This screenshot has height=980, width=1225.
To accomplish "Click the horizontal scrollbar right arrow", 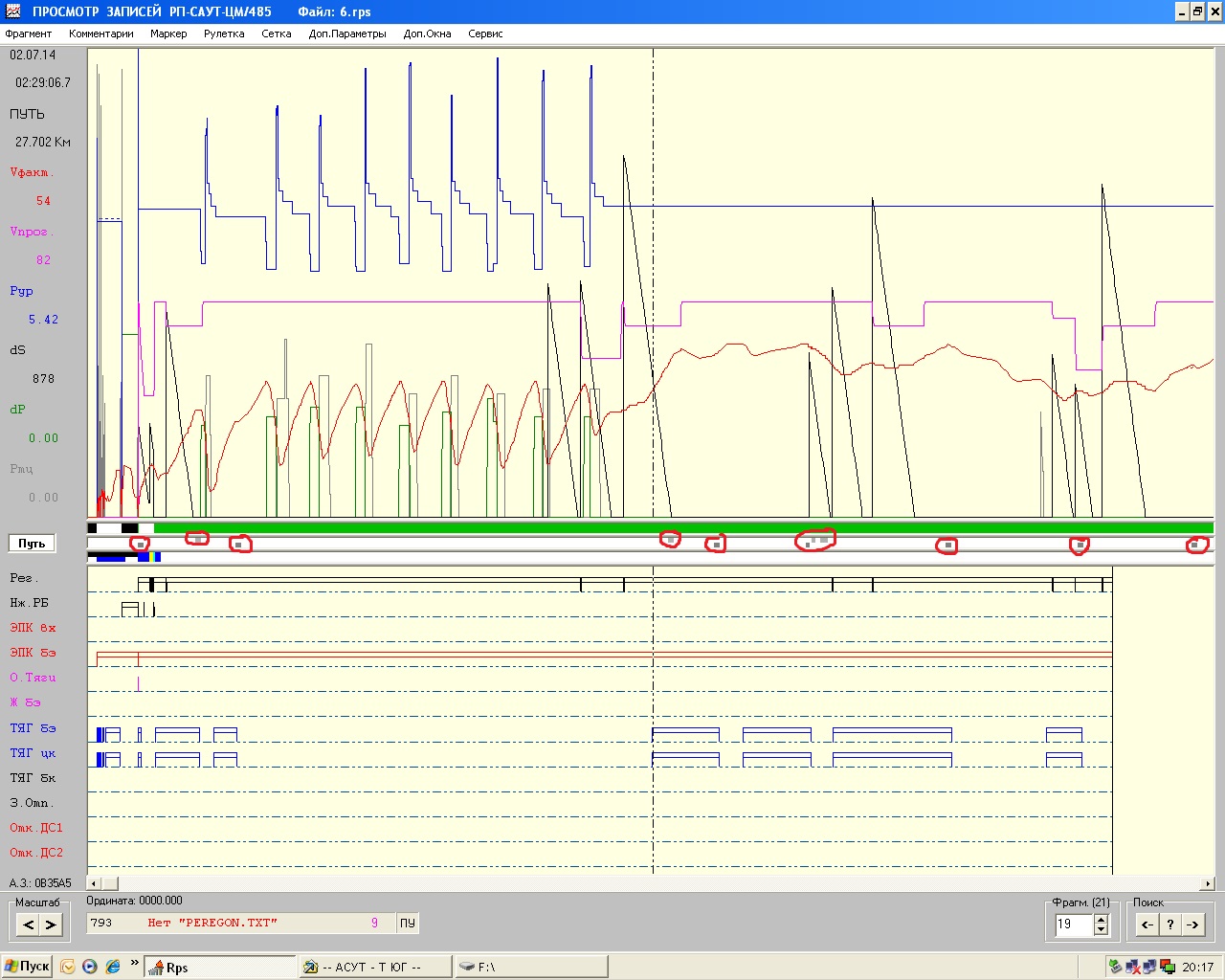I will [1208, 883].
